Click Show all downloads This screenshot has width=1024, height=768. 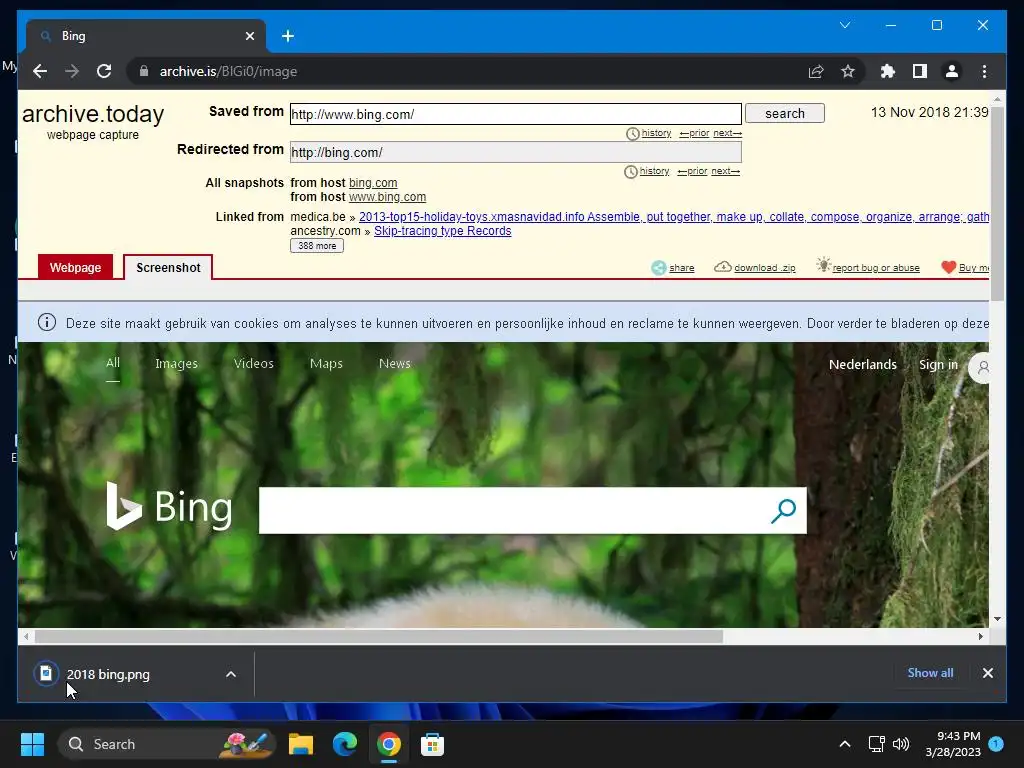pos(930,673)
